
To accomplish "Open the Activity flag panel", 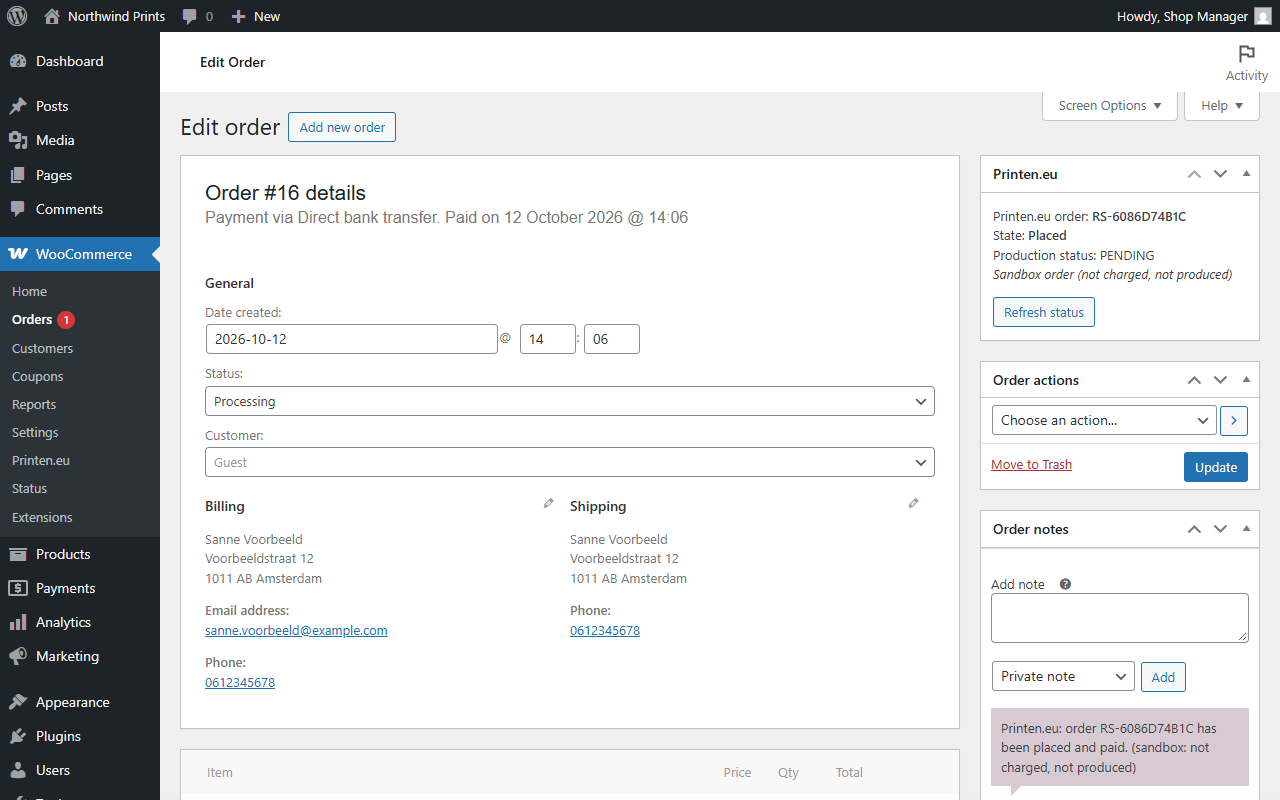I will [x=1246, y=62].
